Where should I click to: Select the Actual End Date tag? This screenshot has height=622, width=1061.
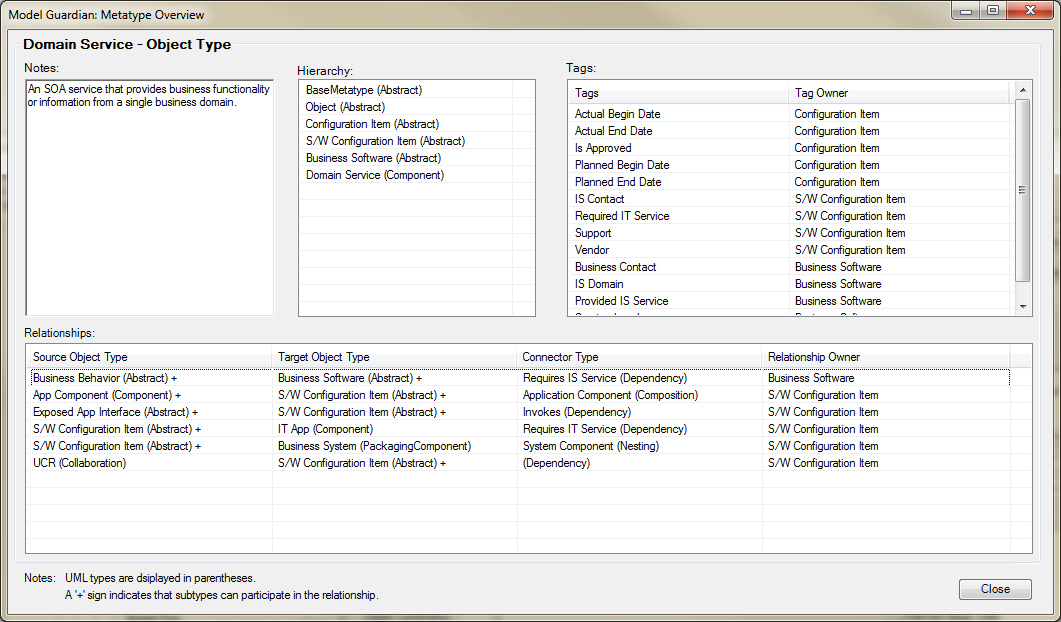click(x=613, y=131)
